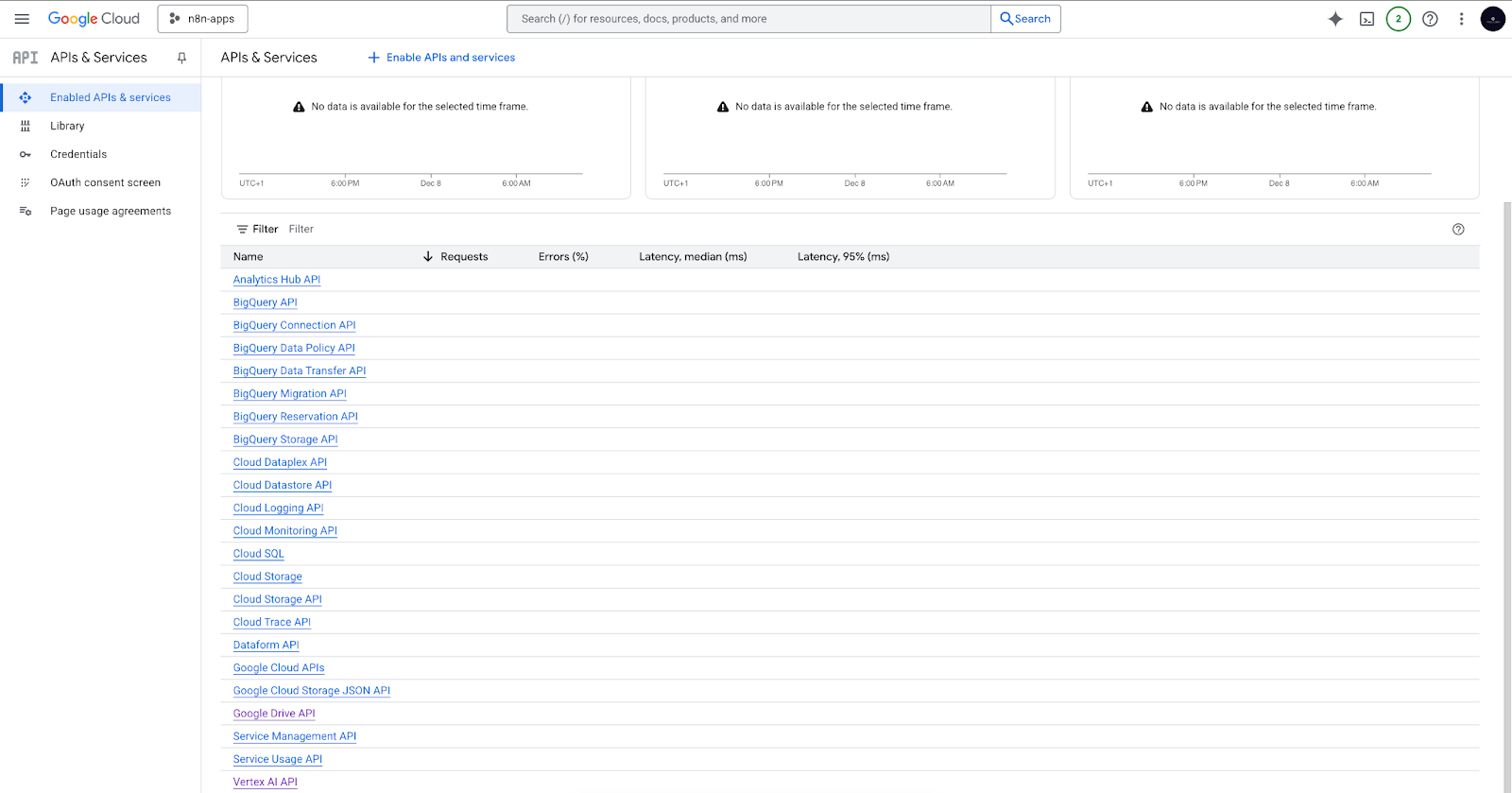
Task: Open the Credentials menu item
Action: 100,154
